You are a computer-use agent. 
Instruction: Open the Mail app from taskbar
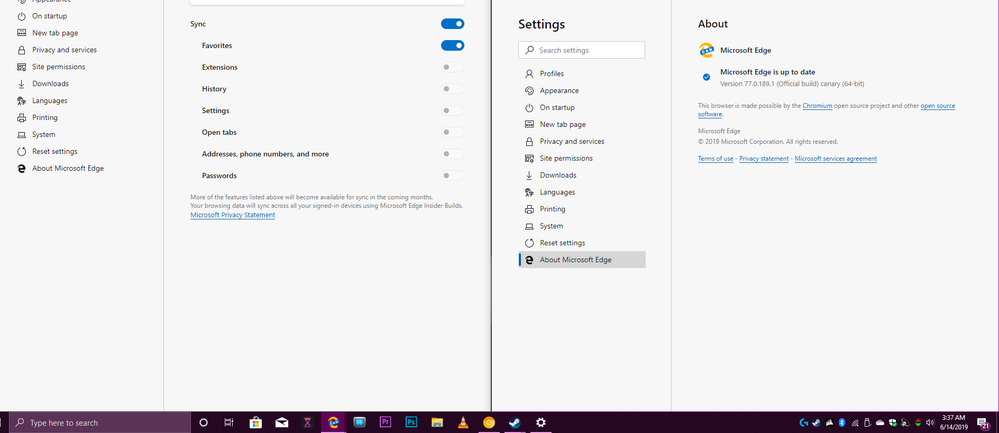[282, 422]
